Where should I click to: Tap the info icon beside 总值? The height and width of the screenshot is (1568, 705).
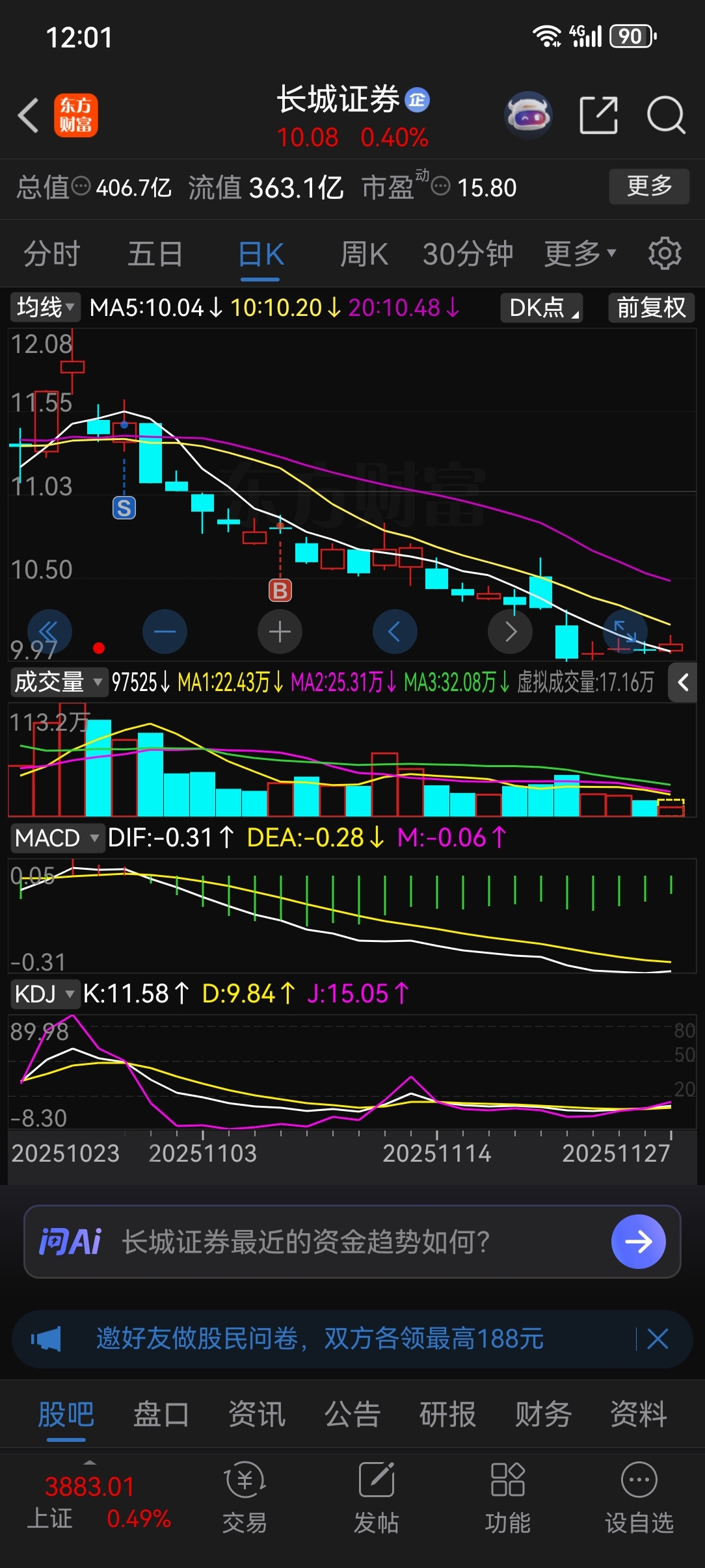(x=81, y=187)
